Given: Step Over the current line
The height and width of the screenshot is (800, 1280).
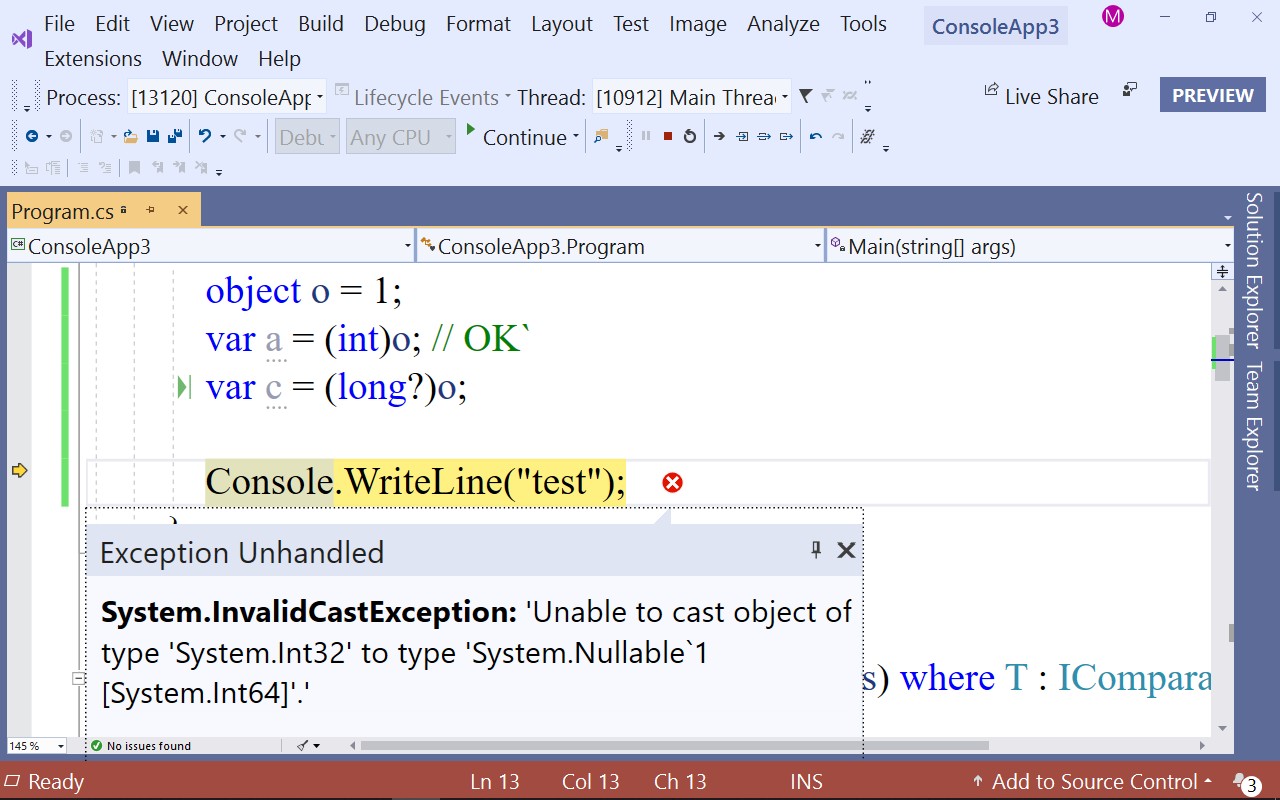Looking at the screenshot, I should coord(765,136).
